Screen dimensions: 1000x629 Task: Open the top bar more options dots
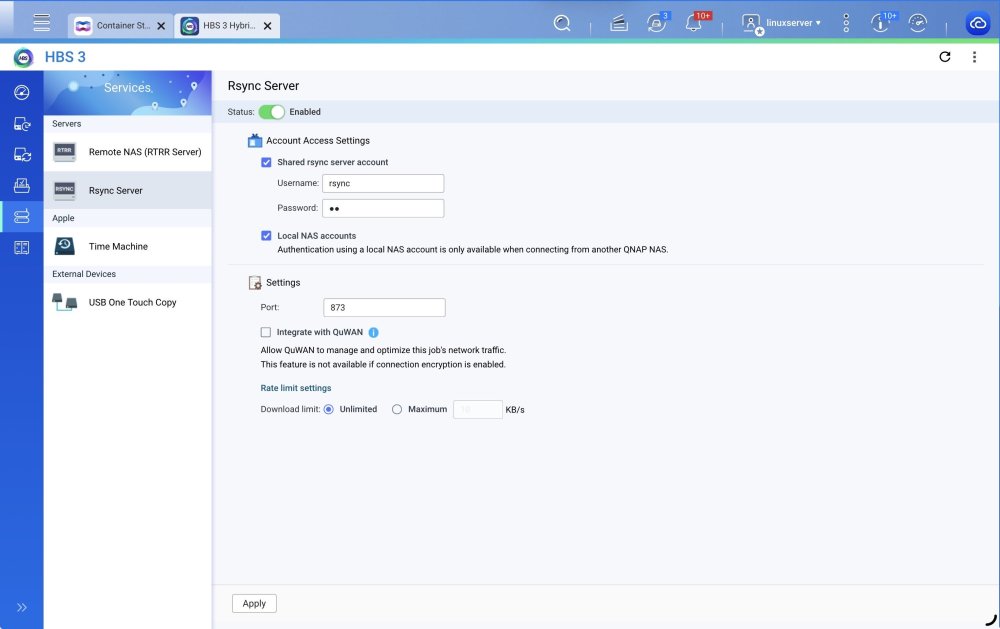click(x=846, y=23)
